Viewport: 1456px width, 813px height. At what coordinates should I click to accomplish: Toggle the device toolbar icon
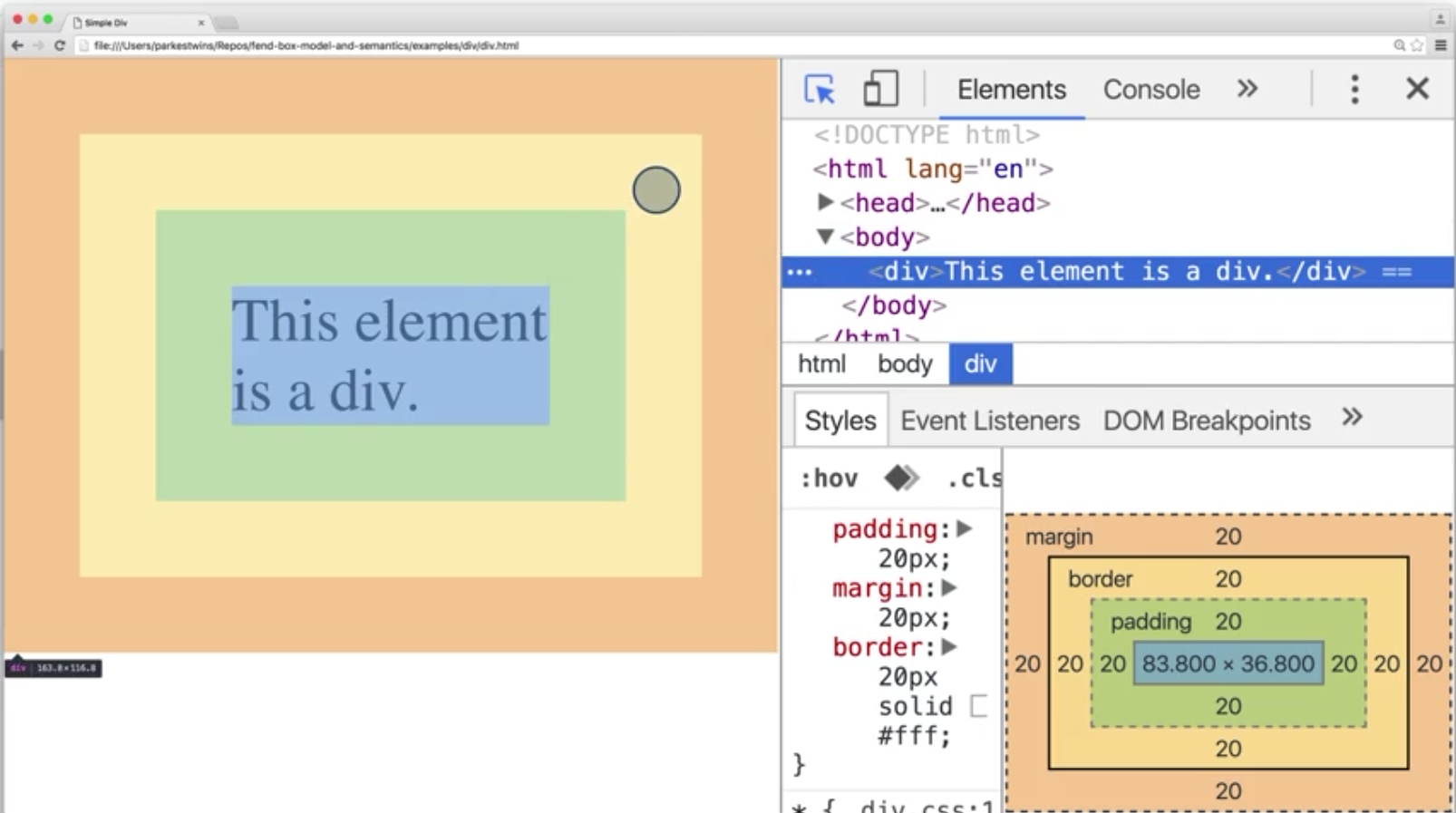click(x=880, y=89)
